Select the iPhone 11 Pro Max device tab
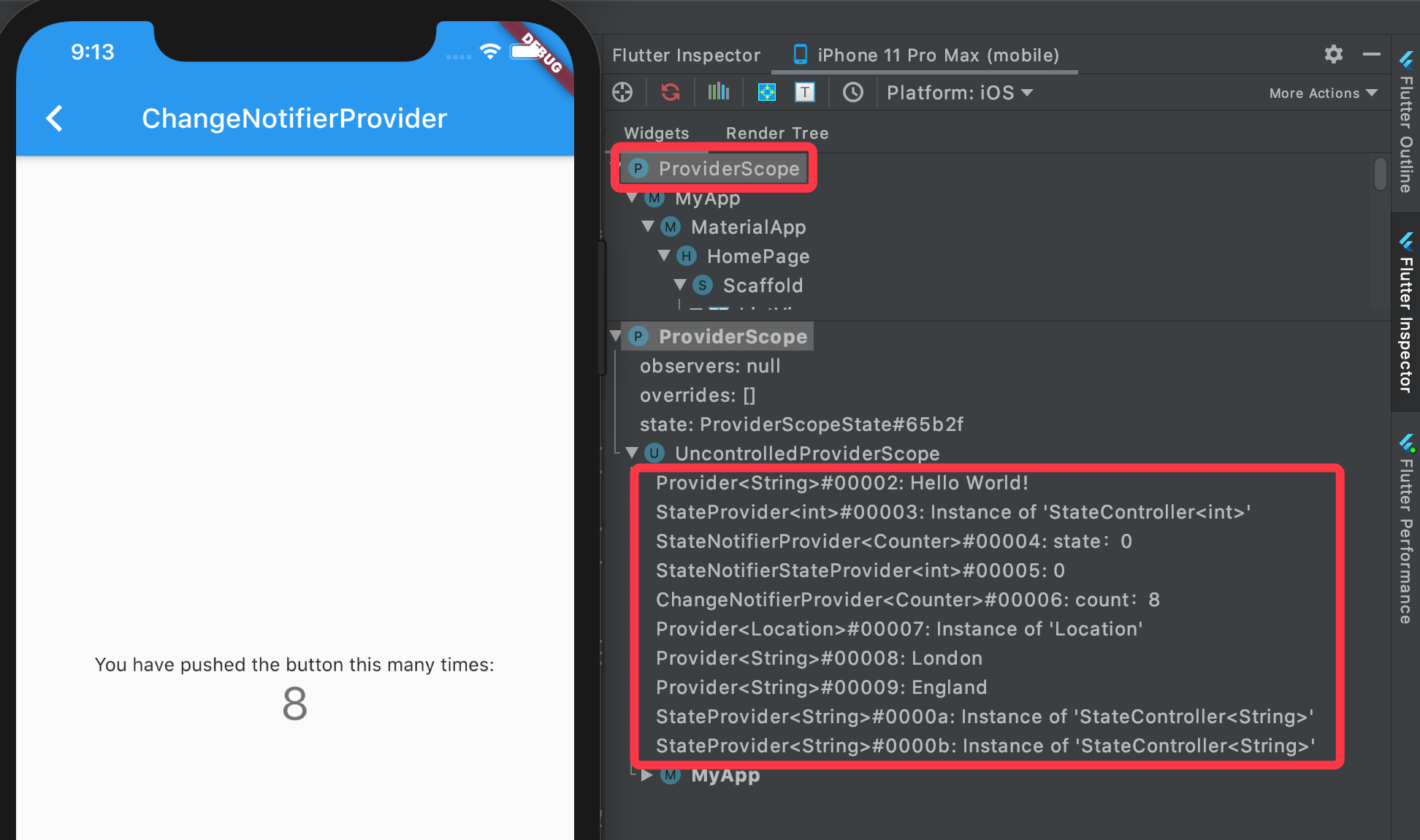Image resolution: width=1420 pixels, height=840 pixels. click(925, 55)
